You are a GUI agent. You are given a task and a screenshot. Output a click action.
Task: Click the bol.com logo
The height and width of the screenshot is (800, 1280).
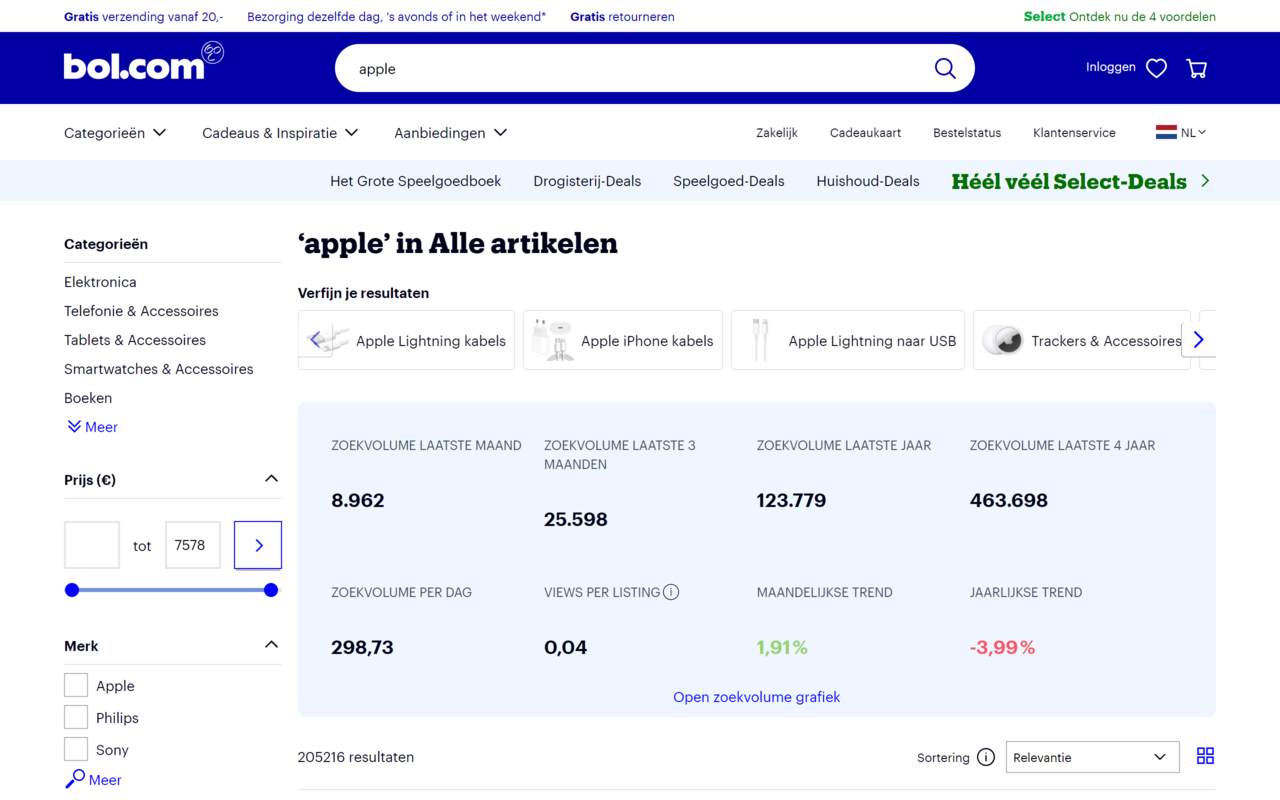coord(143,61)
